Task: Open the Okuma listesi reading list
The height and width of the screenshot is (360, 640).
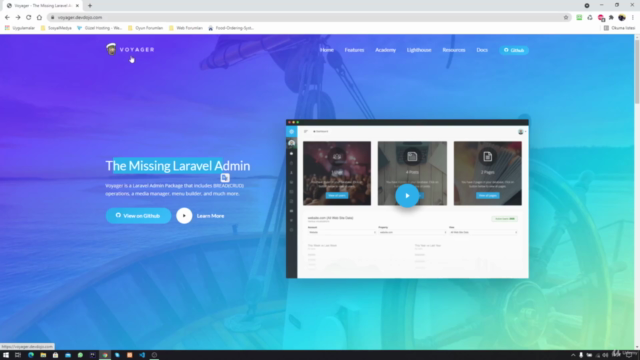Action: [619, 28]
